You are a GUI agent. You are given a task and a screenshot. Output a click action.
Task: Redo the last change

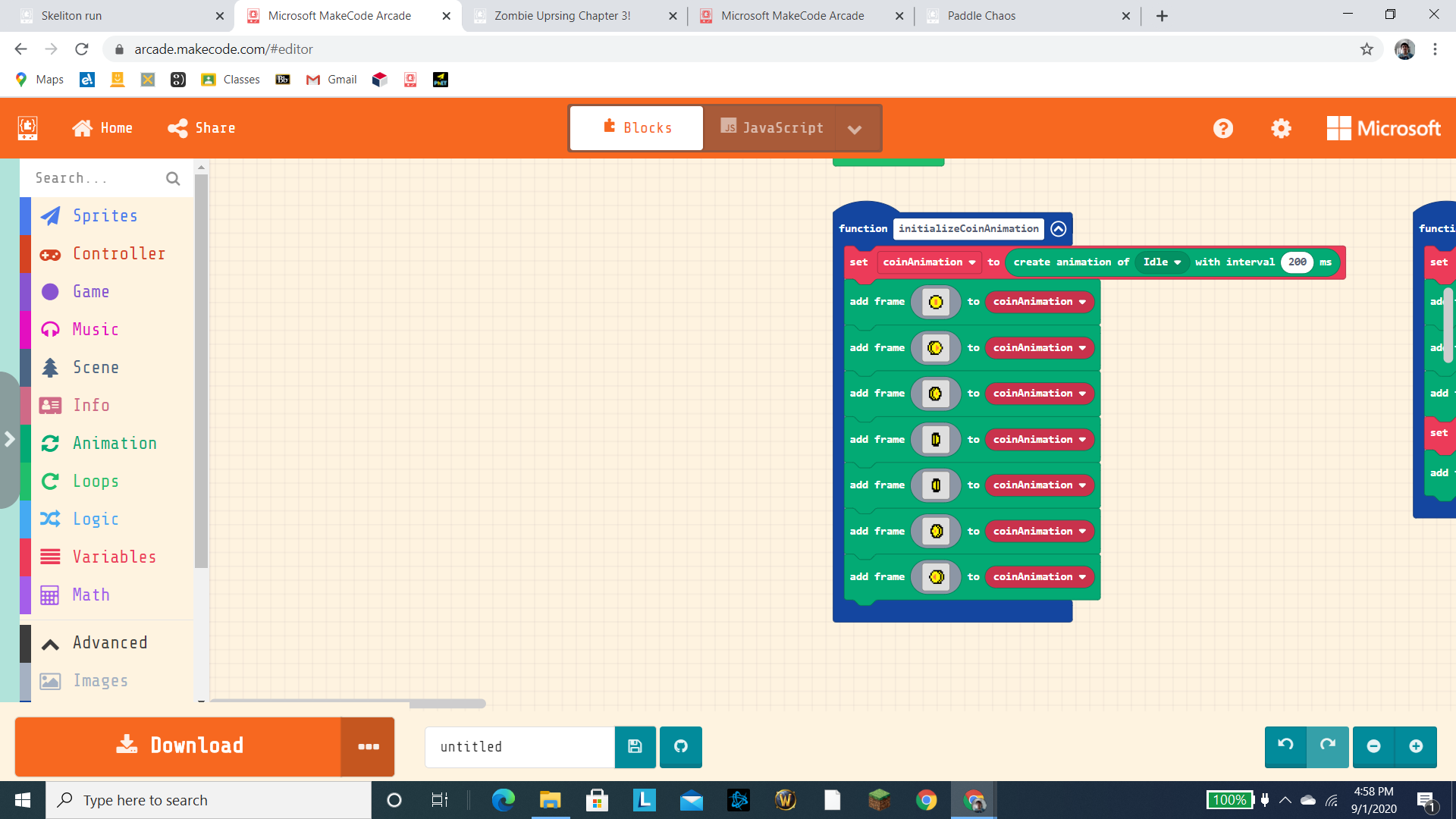pyautogui.click(x=1327, y=746)
